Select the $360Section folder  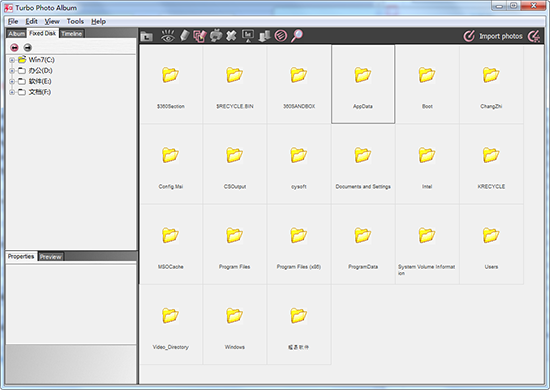170,84
